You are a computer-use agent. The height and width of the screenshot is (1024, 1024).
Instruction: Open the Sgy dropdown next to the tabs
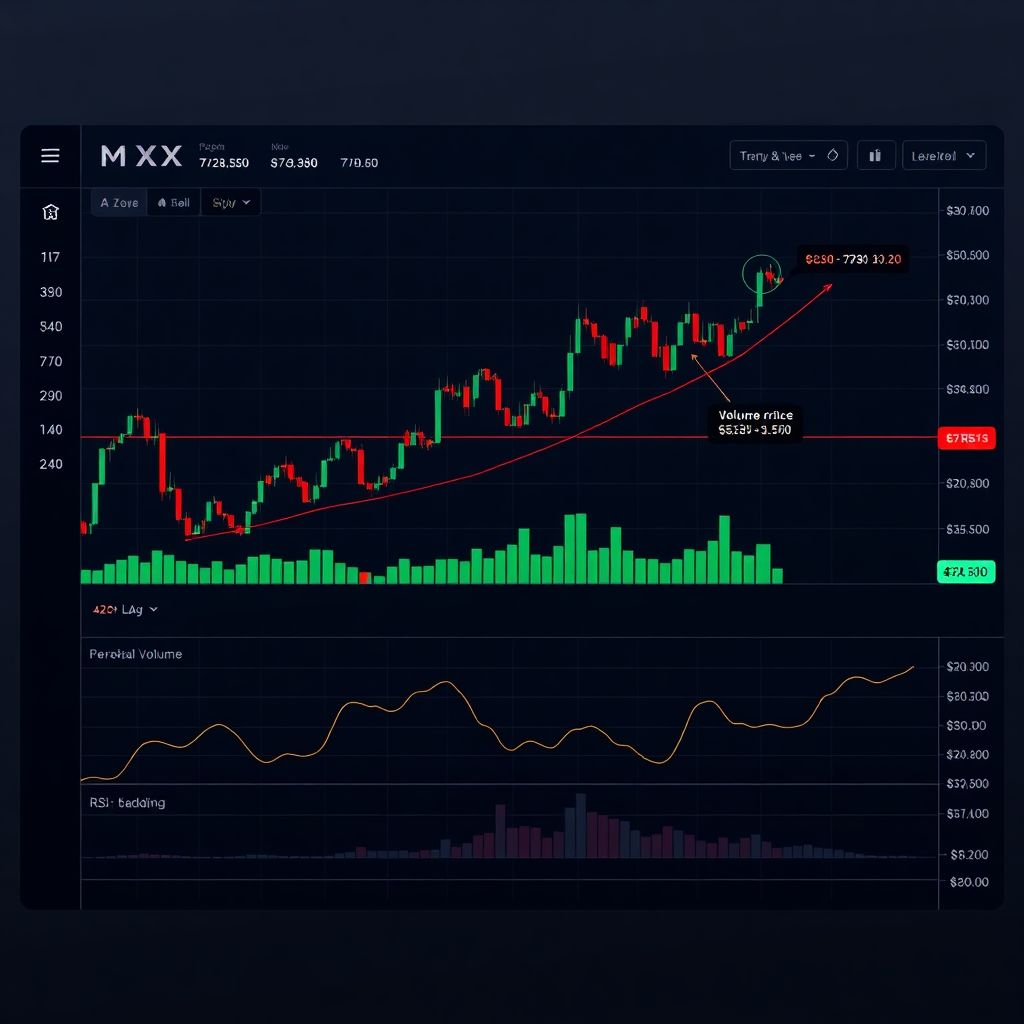230,202
